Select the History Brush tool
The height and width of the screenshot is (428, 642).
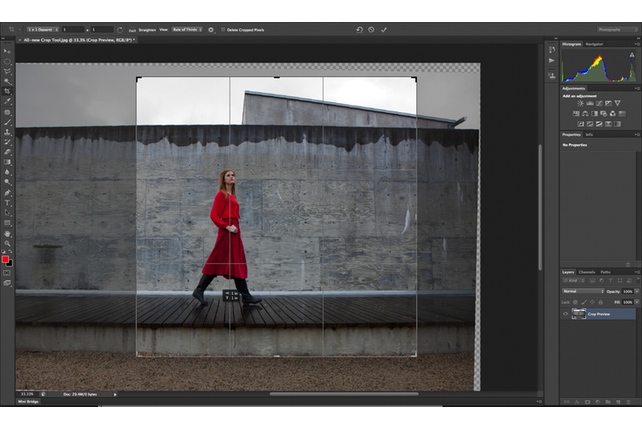[x=7, y=142]
